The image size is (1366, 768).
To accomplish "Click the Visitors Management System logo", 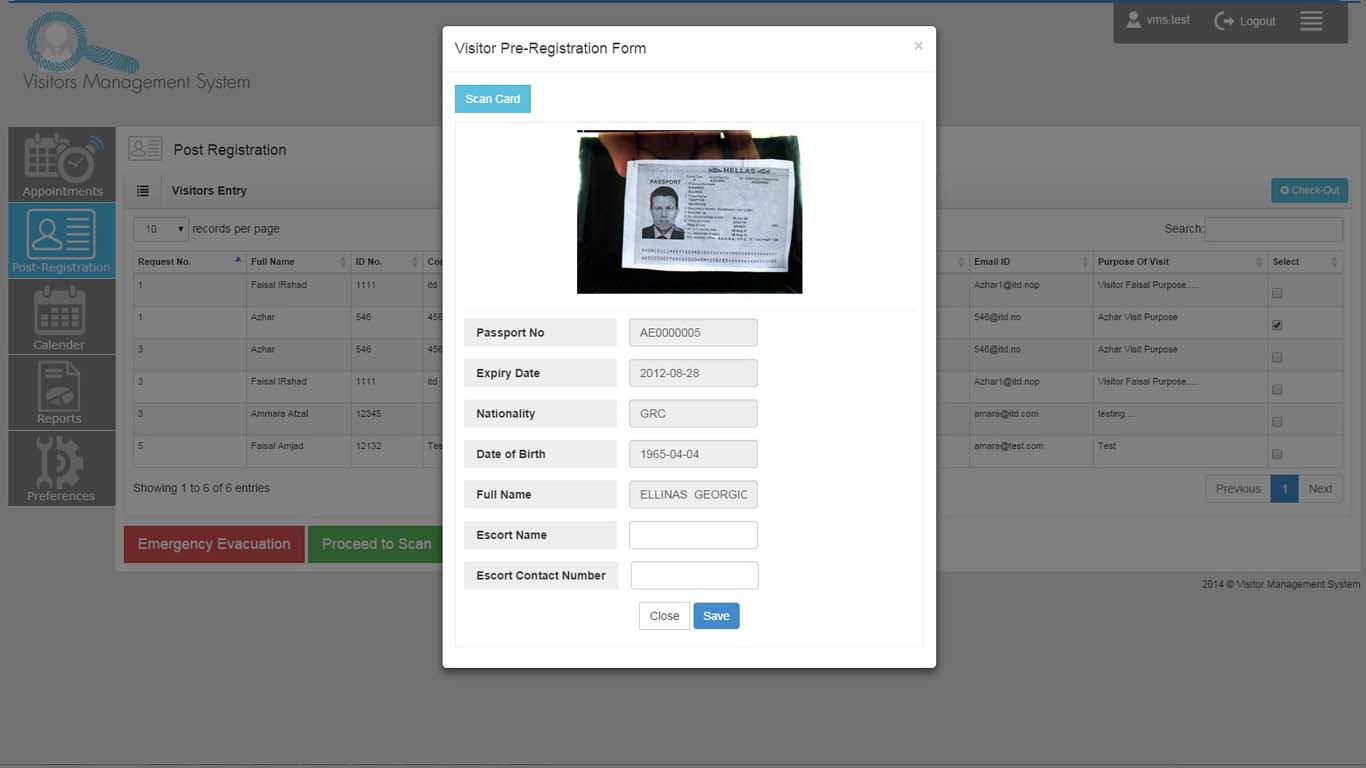I will point(136,52).
